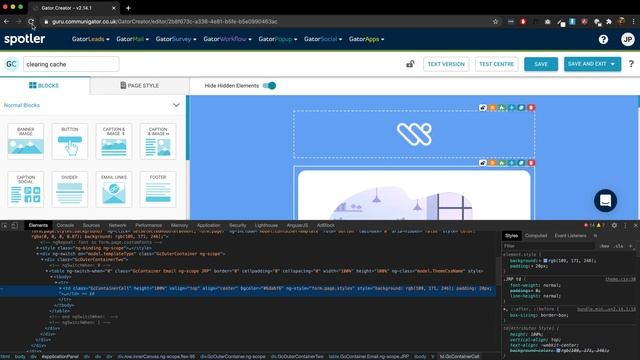
Task: Click the campaign name field 'clearing cache'
Action: 71,64
